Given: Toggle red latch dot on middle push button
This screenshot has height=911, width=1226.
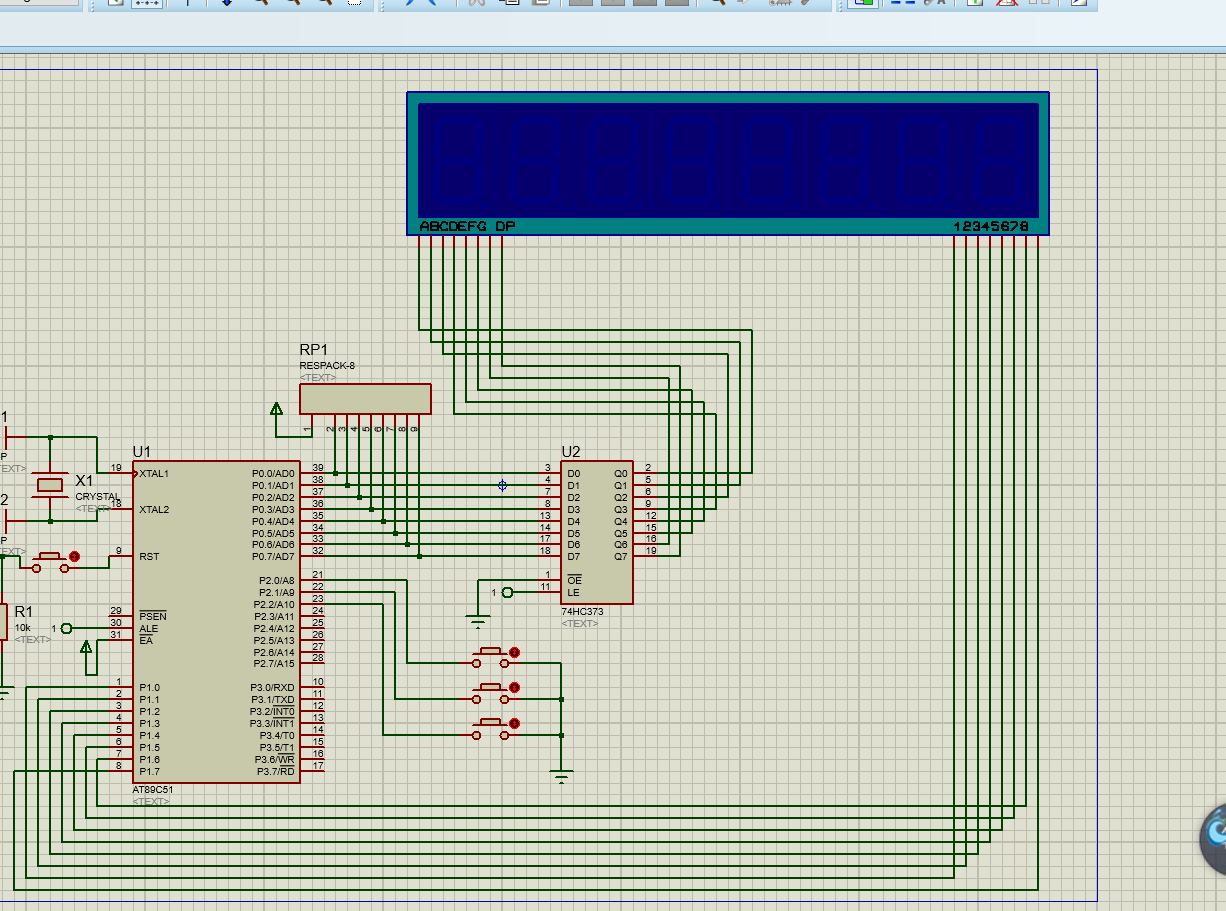Looking at the screenshot, I should click(x=515, y=687).
